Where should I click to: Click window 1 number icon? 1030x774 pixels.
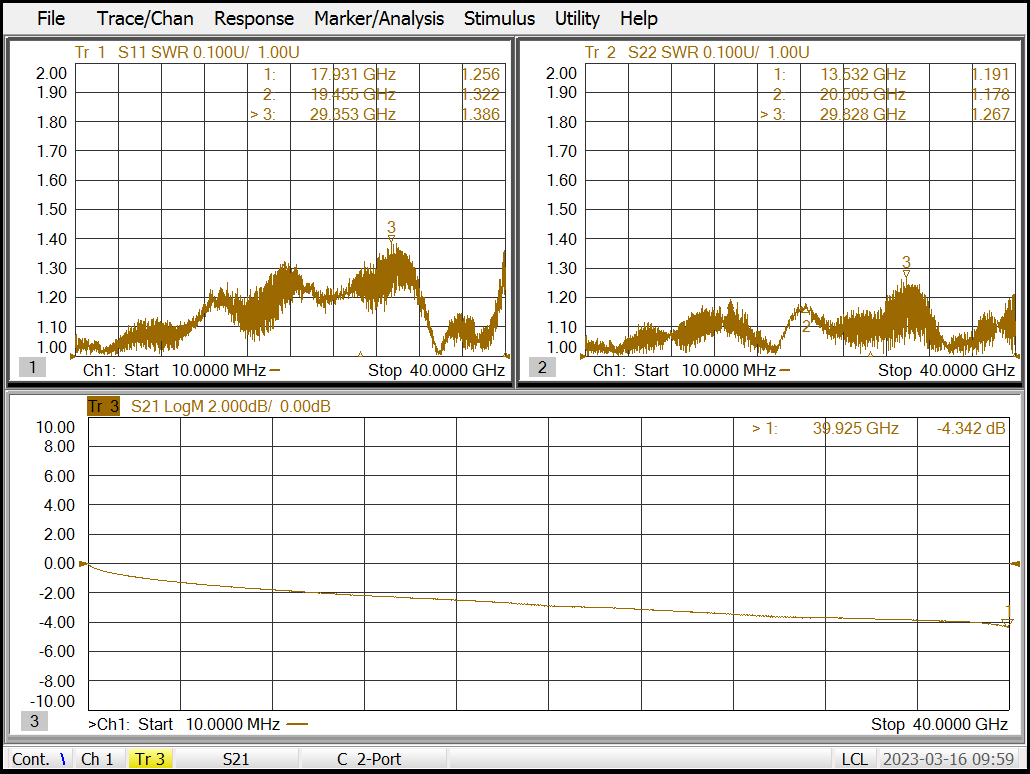pyautogui.click(x=32, y=367)
